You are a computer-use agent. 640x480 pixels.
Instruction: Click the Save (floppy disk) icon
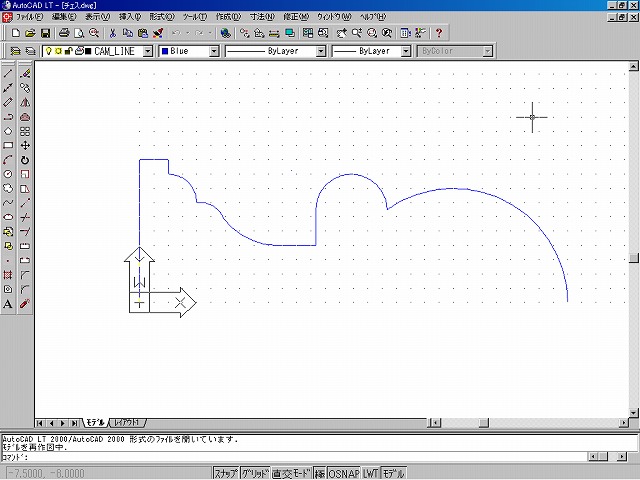(x=45, y=33)
